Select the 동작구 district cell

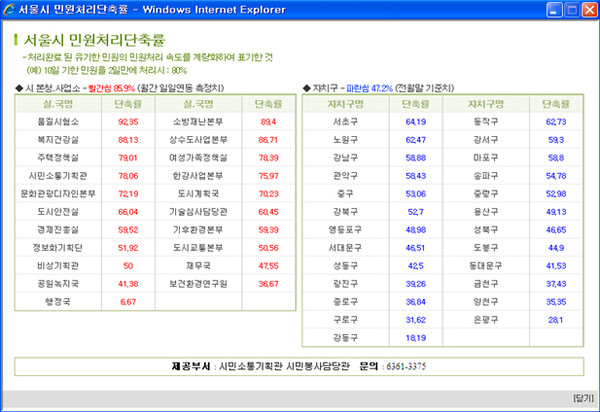486,122
